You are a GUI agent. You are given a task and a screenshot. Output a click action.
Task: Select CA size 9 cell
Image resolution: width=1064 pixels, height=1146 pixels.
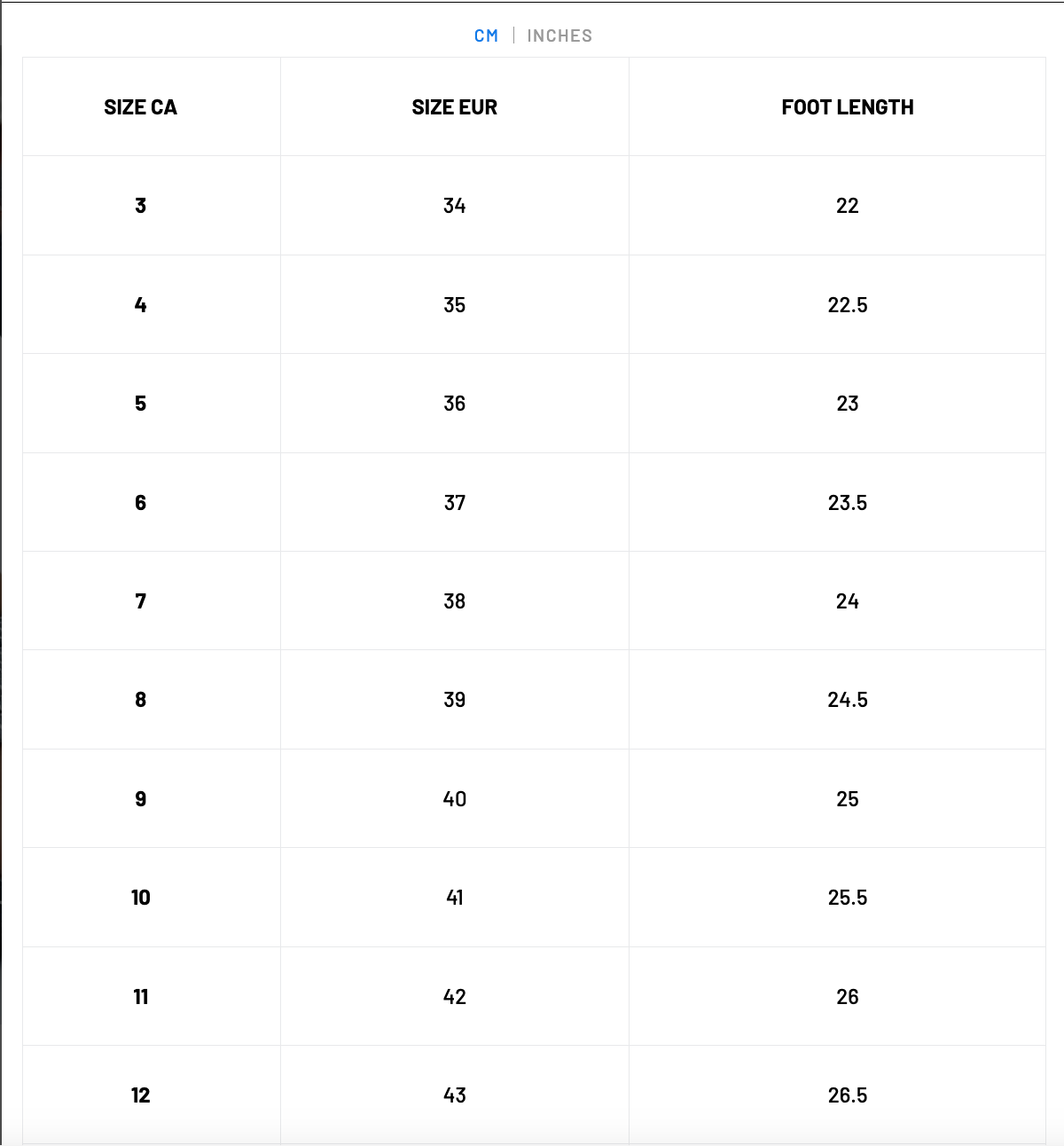tap(140, 799)
